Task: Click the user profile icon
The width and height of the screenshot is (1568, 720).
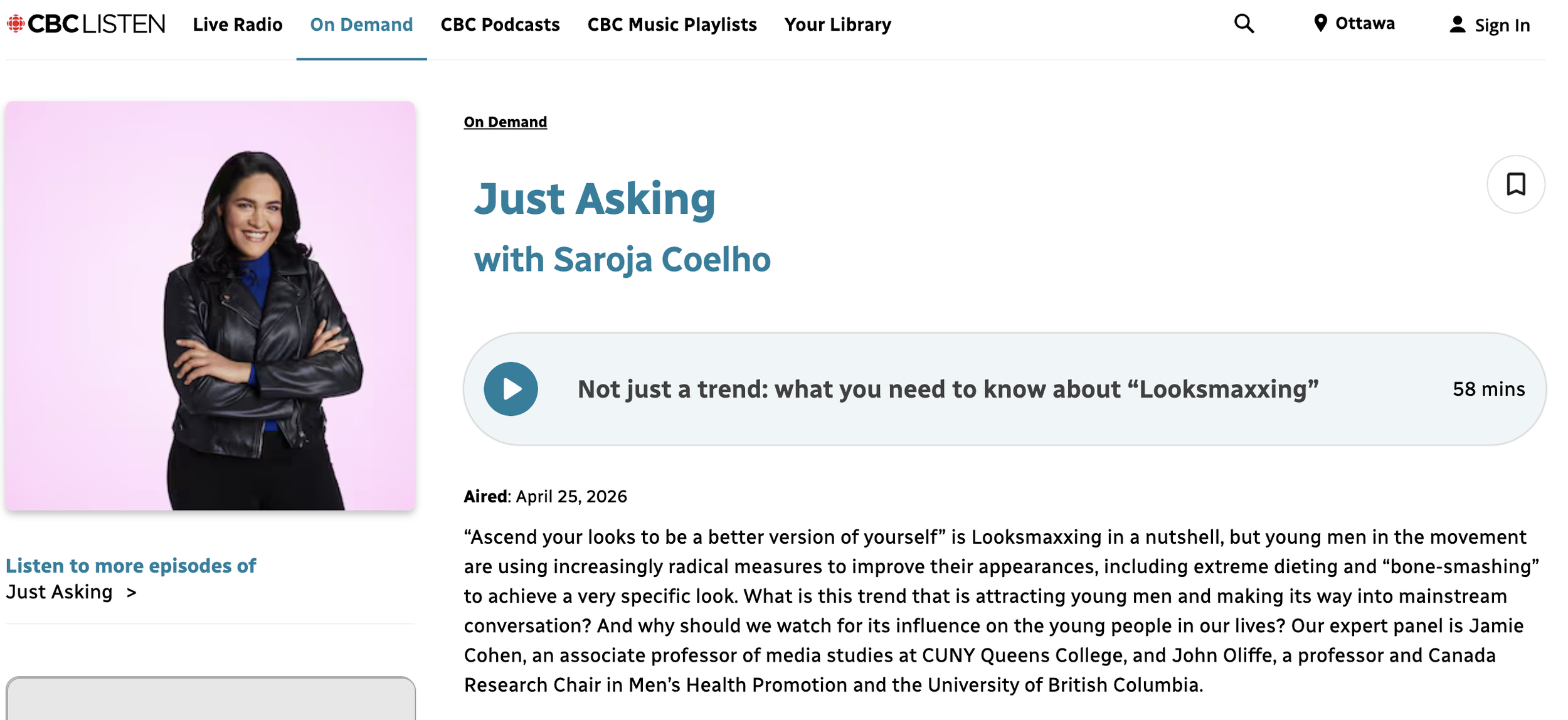Action: coord(1458,24)
